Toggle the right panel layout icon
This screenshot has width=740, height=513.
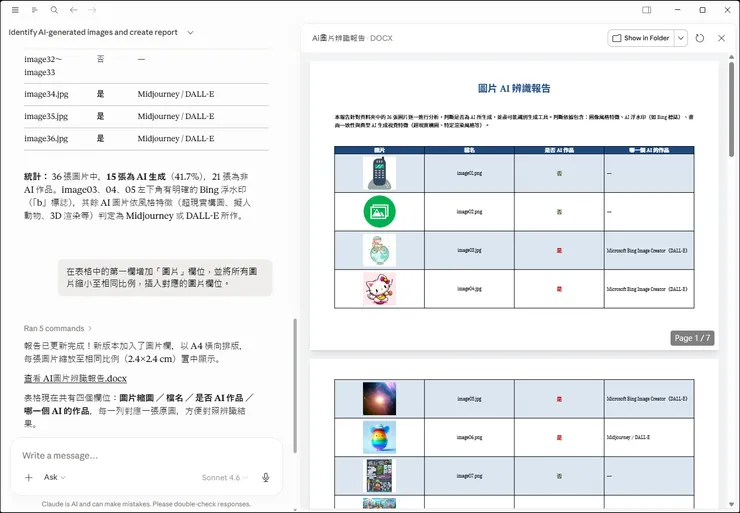pos(647,10)
